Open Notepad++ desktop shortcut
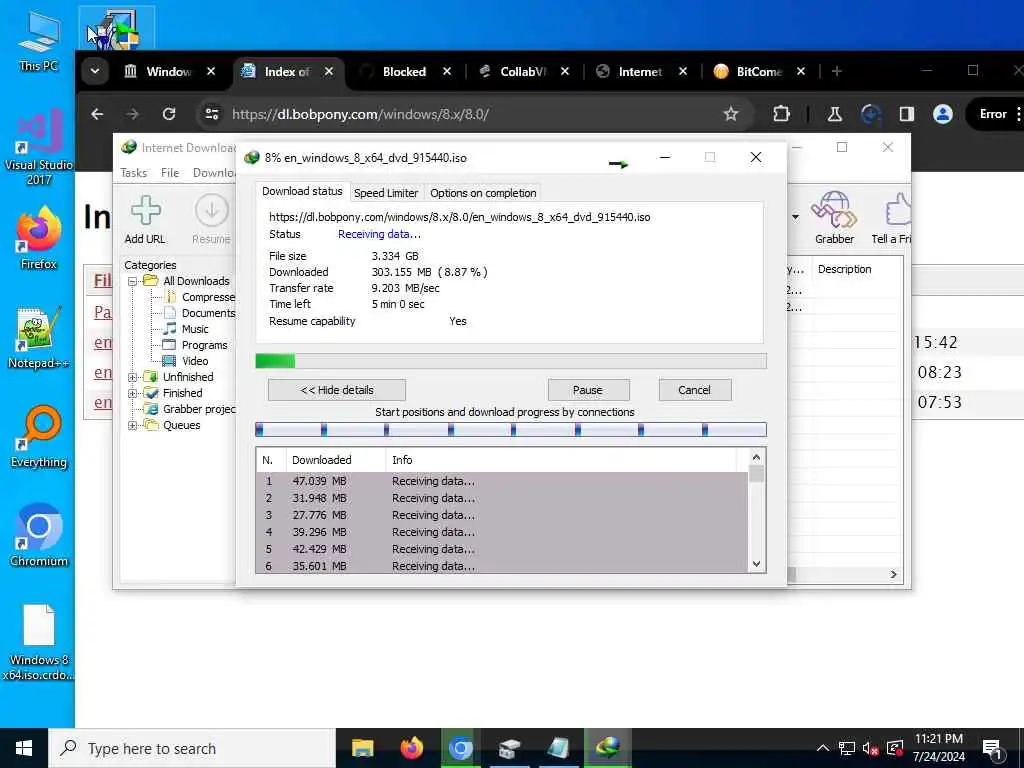Screen dimensions: 1024x768 [x=38, y=338]
